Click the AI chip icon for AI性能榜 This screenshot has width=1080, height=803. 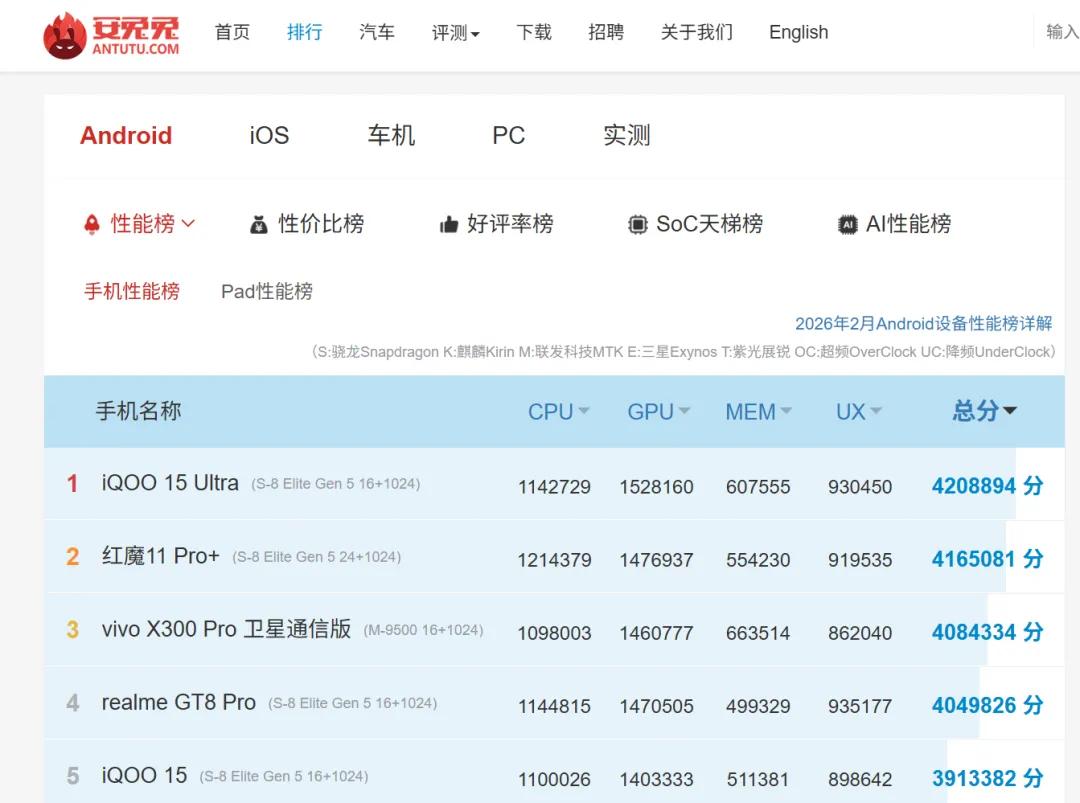(x=848, y=225)
